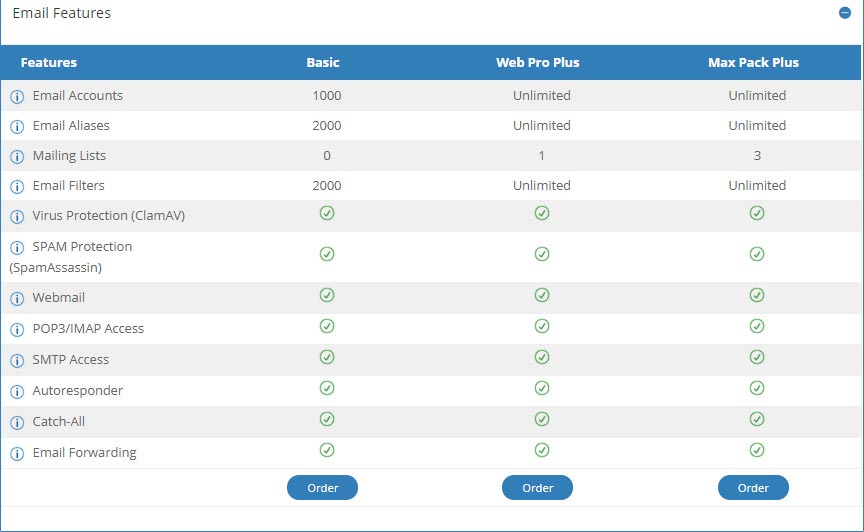The width and height of the screenshot is (864, 532).
Task: Click info icon next to Email Filters
Action: click(17, 187)
